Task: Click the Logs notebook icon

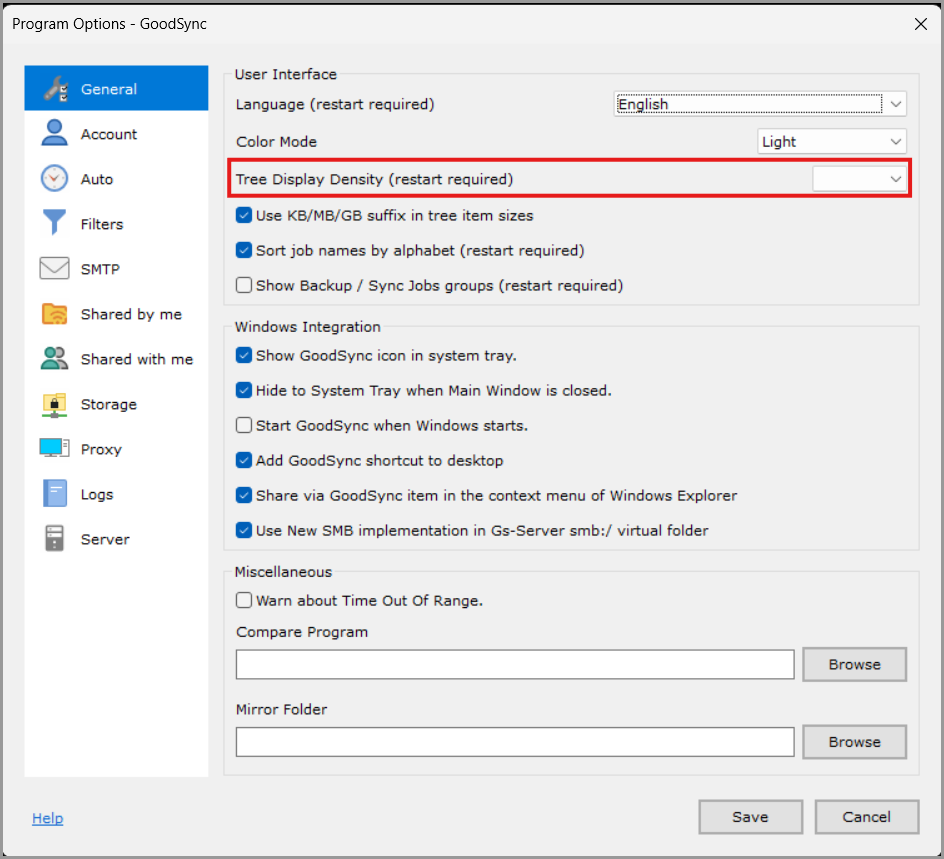Action: click(55, 494)
